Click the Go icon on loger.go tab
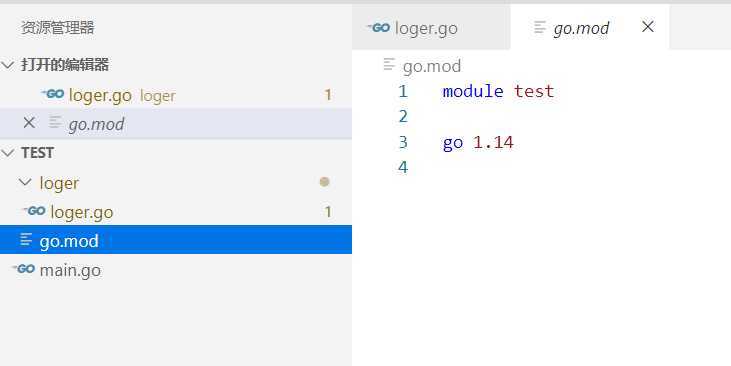Screen dimensions: 731x366 pyautogui.click(x=379, y=28)
